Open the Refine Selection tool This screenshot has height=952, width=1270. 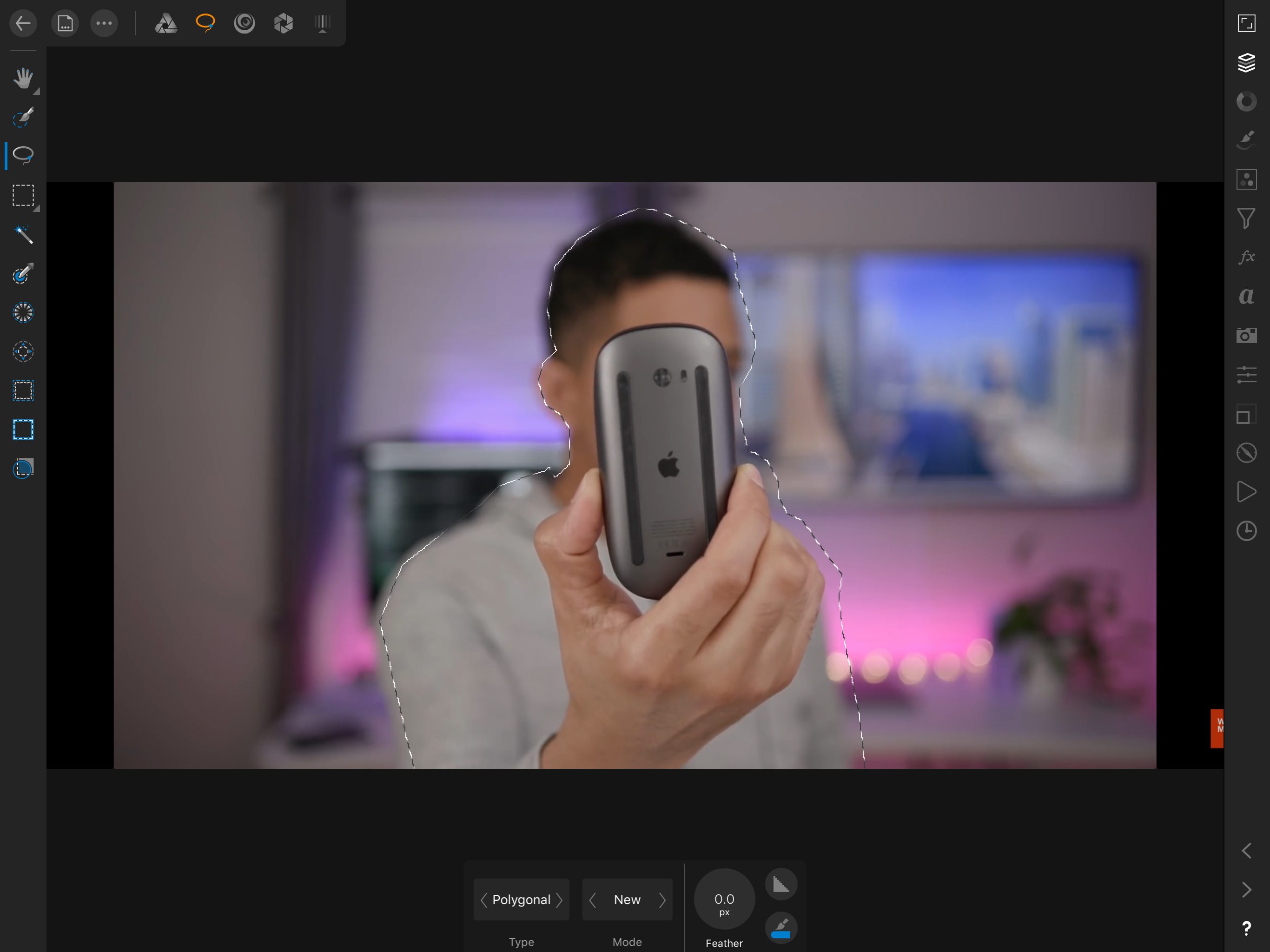pos(24,273)
